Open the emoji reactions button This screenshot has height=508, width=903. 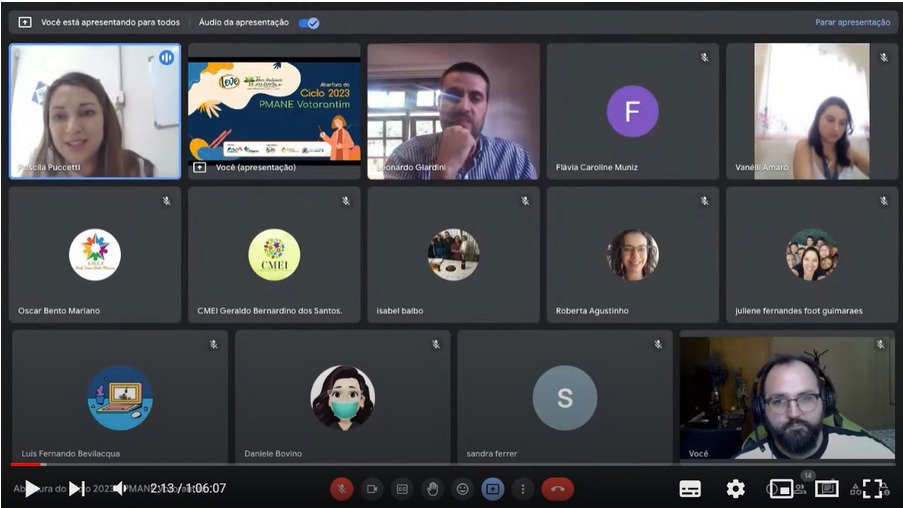coord(462,489)
